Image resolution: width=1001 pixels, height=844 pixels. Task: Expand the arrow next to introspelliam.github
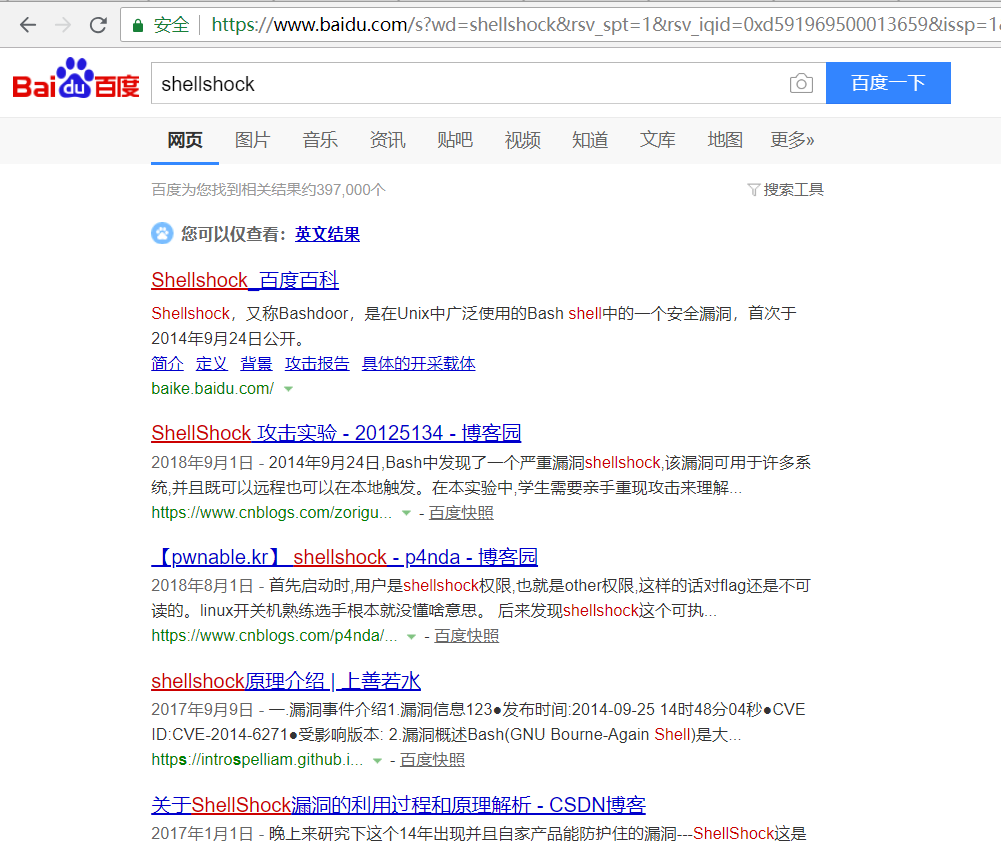(377, 760)
